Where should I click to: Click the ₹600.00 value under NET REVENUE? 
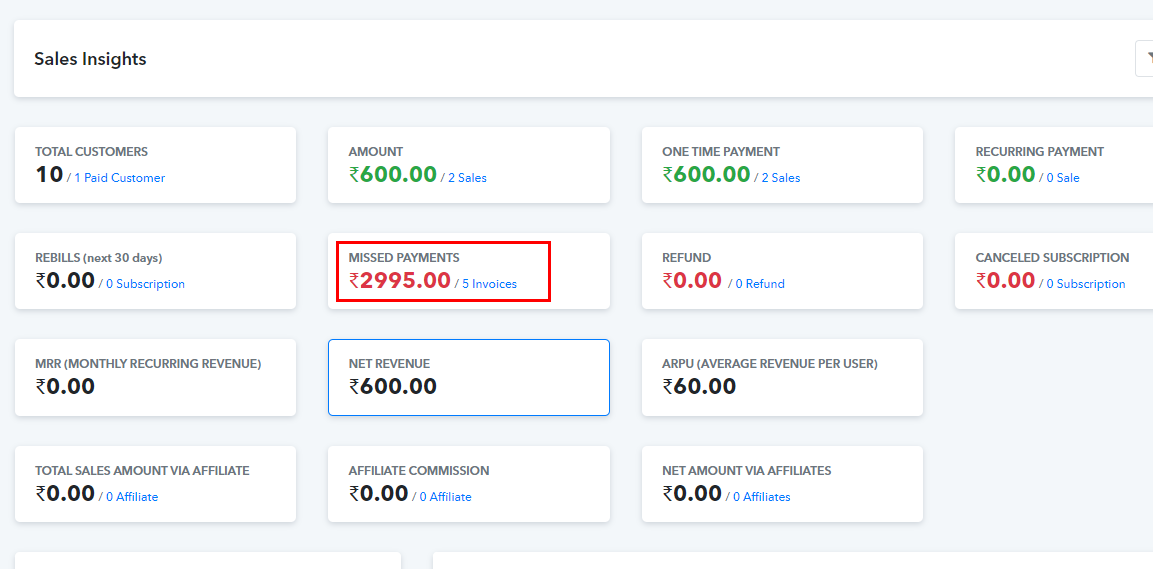[x=393, y=387]
